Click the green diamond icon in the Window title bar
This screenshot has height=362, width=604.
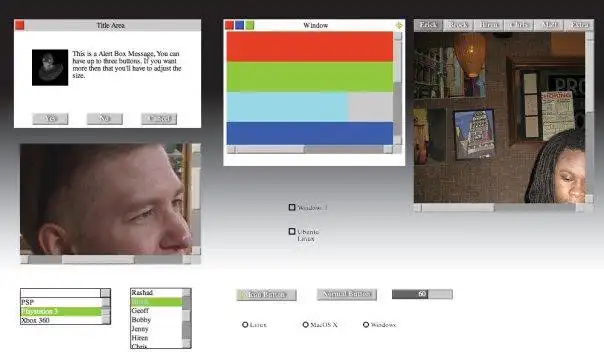399,25
